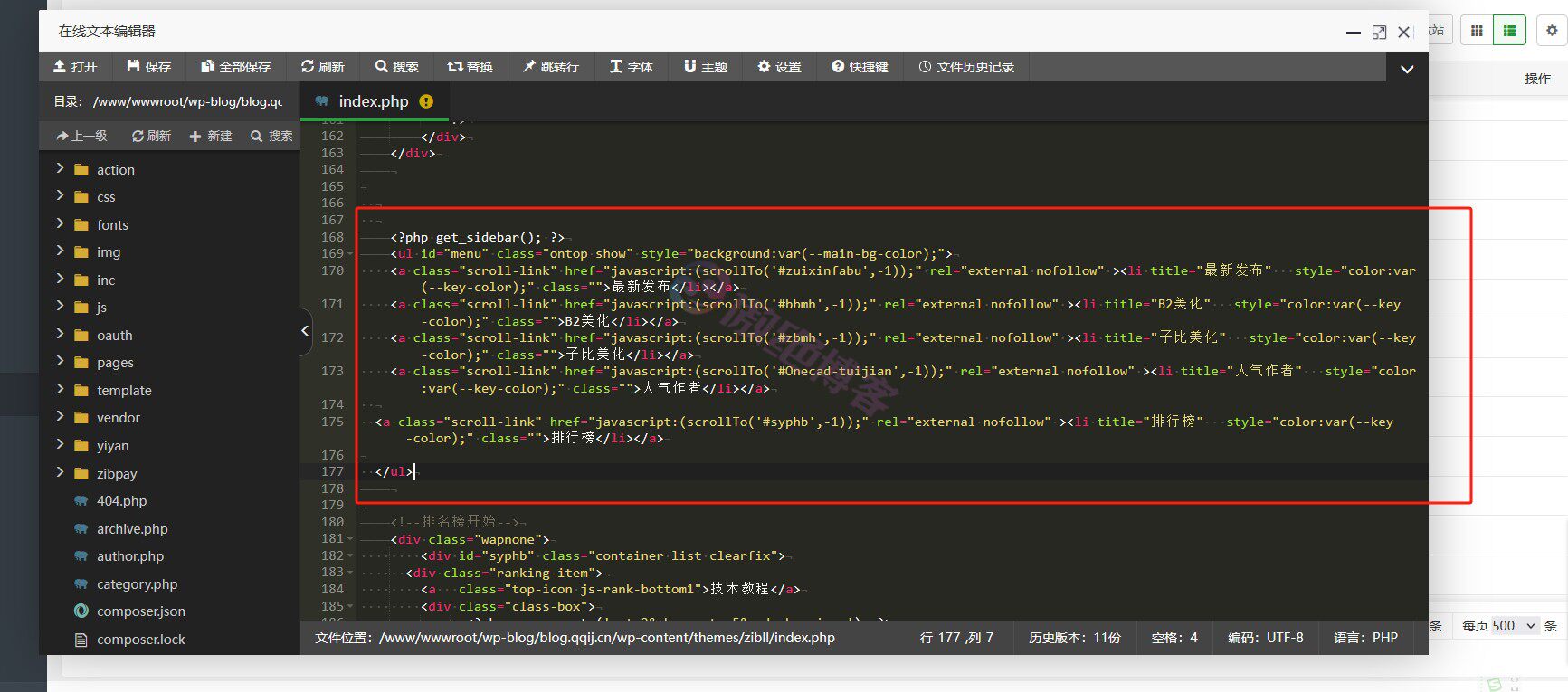The width and height of the screenshot is (1568, 692).
Task: Change language via 语言: PHP
Action: point(1365,638)
